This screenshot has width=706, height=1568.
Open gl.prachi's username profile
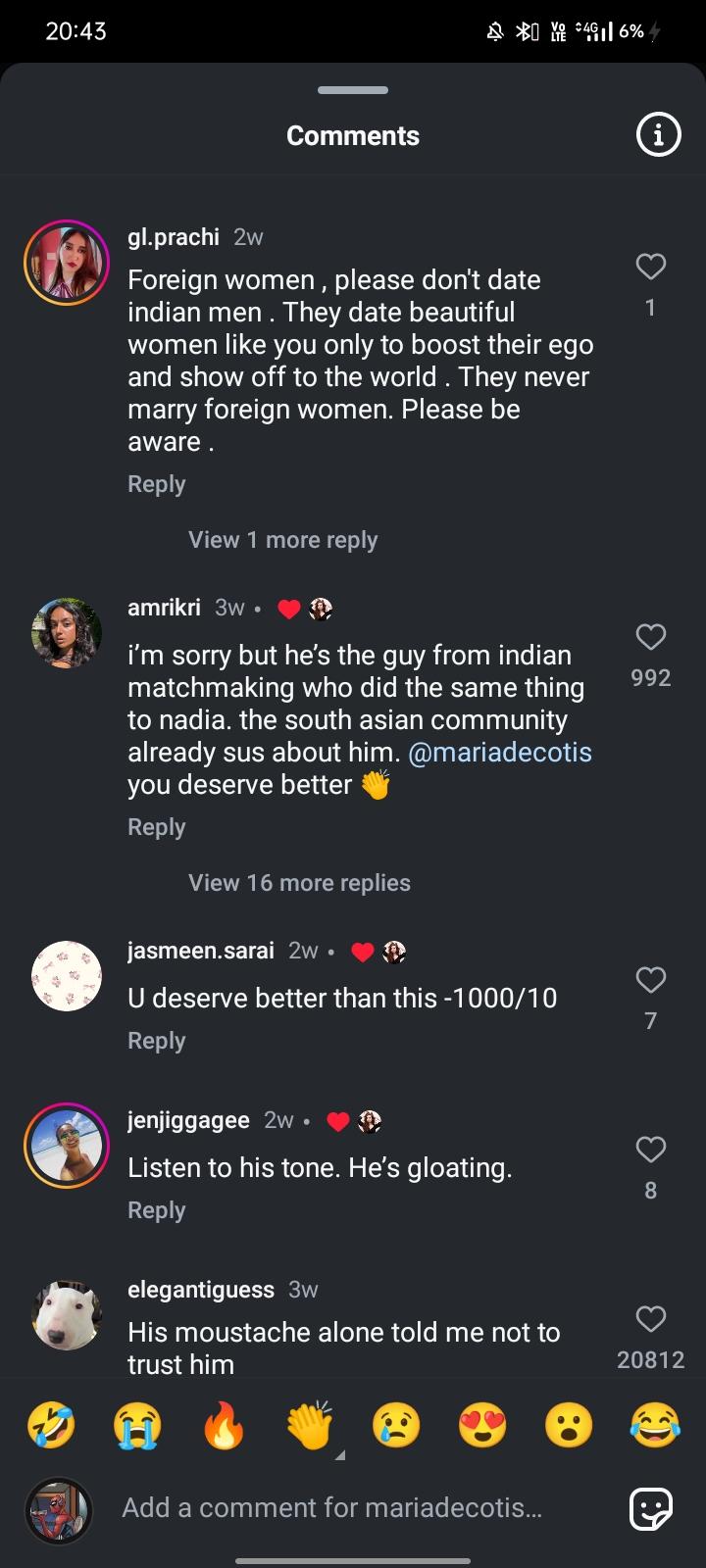[174, 237]
